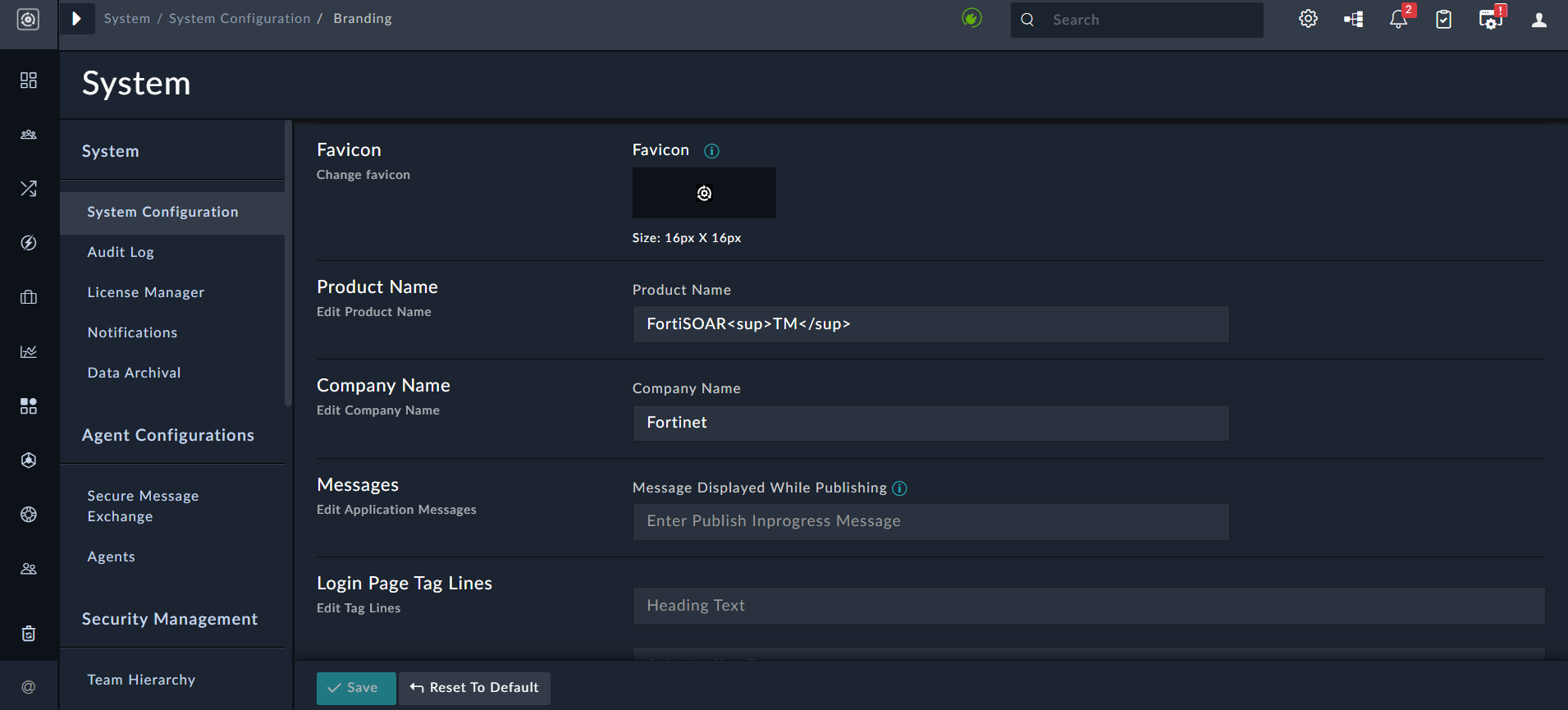Go to System breadcrumb link

(127, 18)
